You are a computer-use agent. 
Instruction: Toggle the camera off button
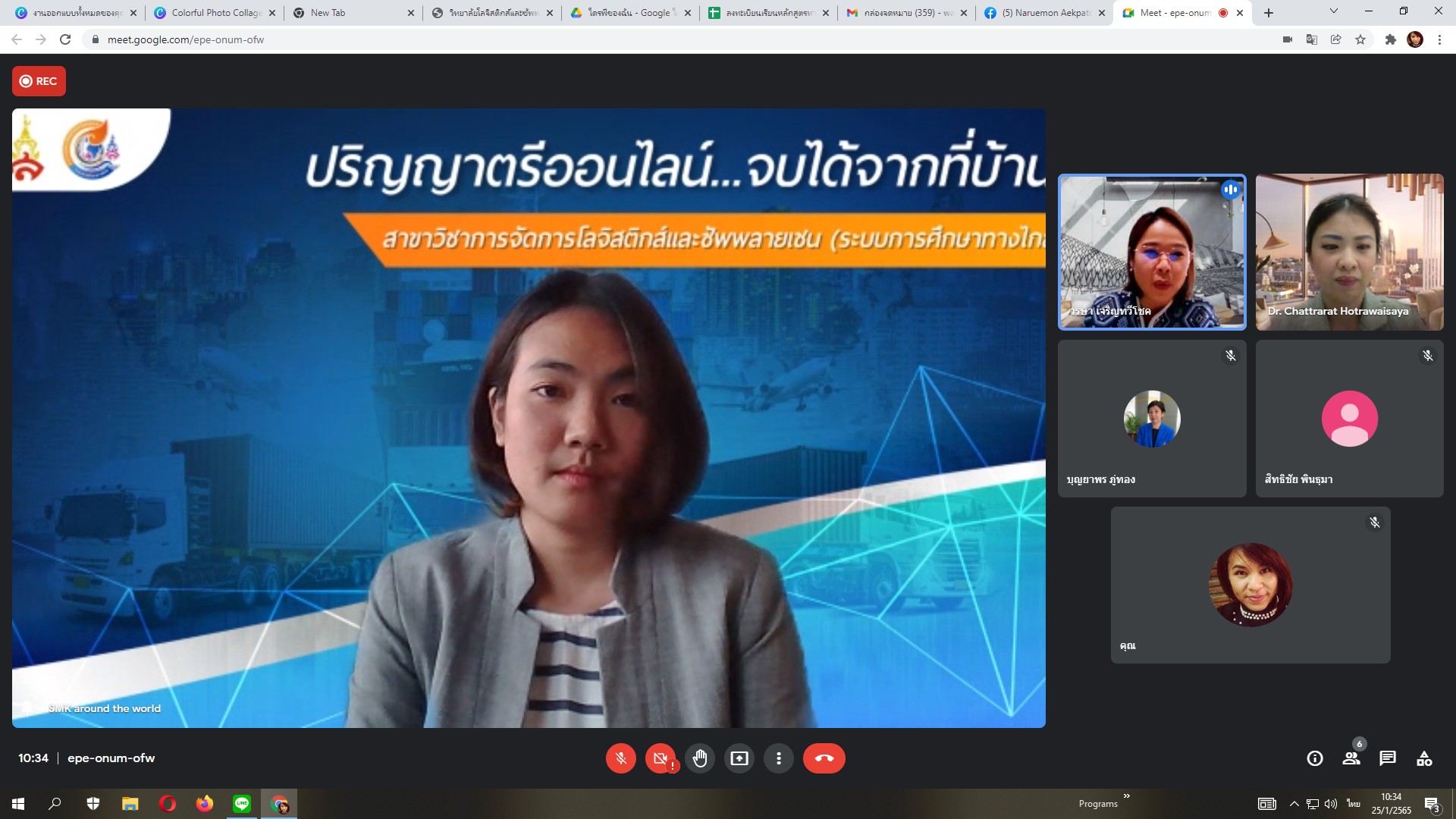660,758
